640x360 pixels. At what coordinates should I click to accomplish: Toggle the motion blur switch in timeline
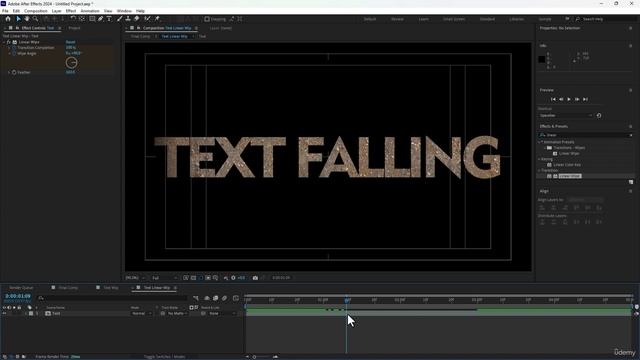tap(224, 298)
